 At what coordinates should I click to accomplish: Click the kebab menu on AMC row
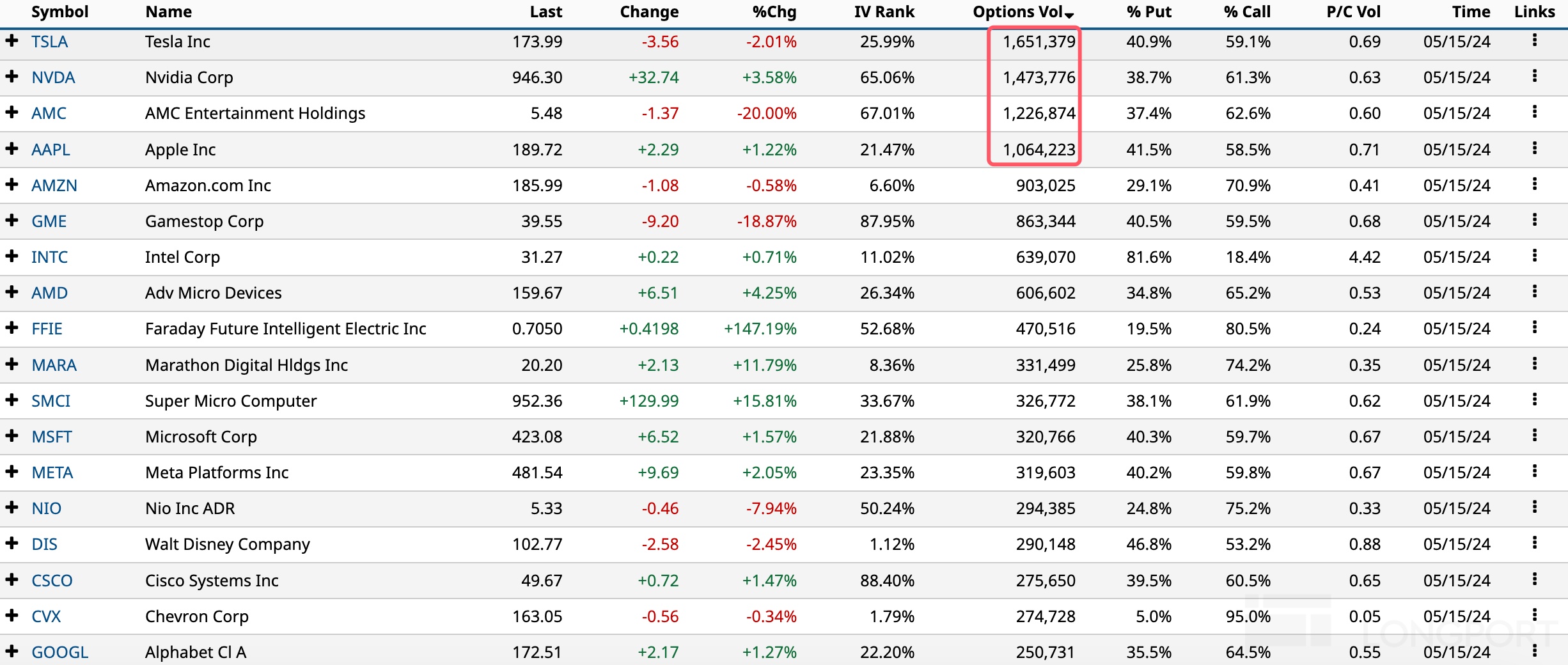(1534, 113)
